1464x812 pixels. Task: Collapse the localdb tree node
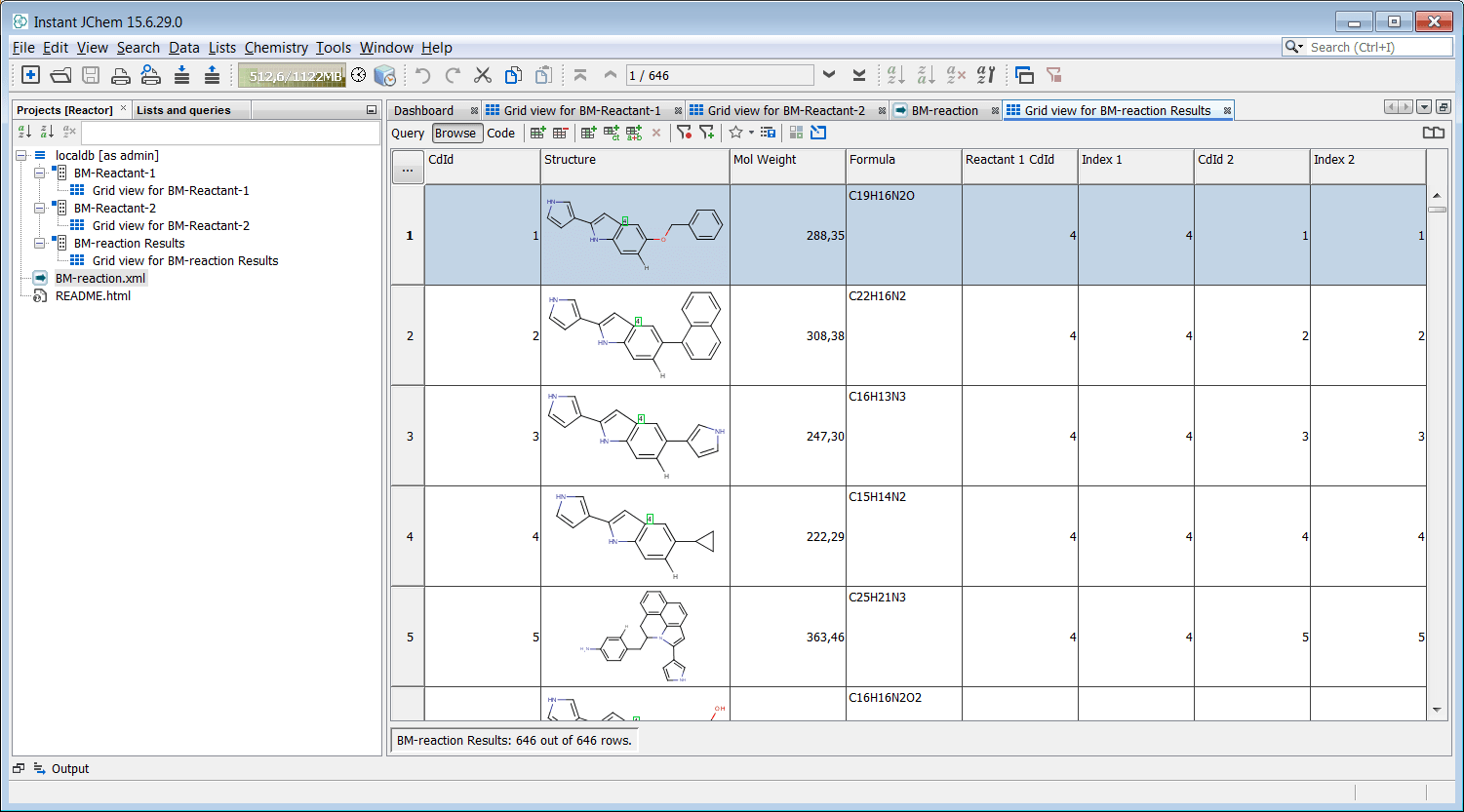coord(22,156)
